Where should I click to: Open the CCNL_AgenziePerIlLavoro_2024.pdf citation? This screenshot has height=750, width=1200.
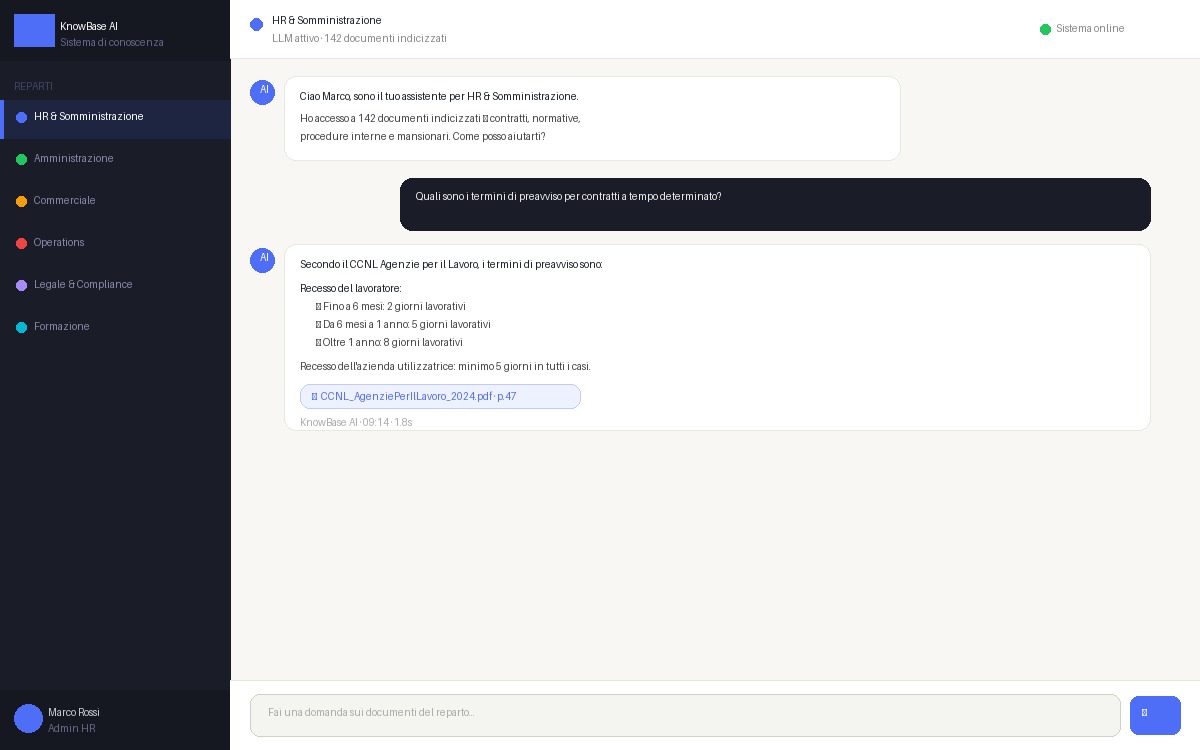tap(440, 397)
